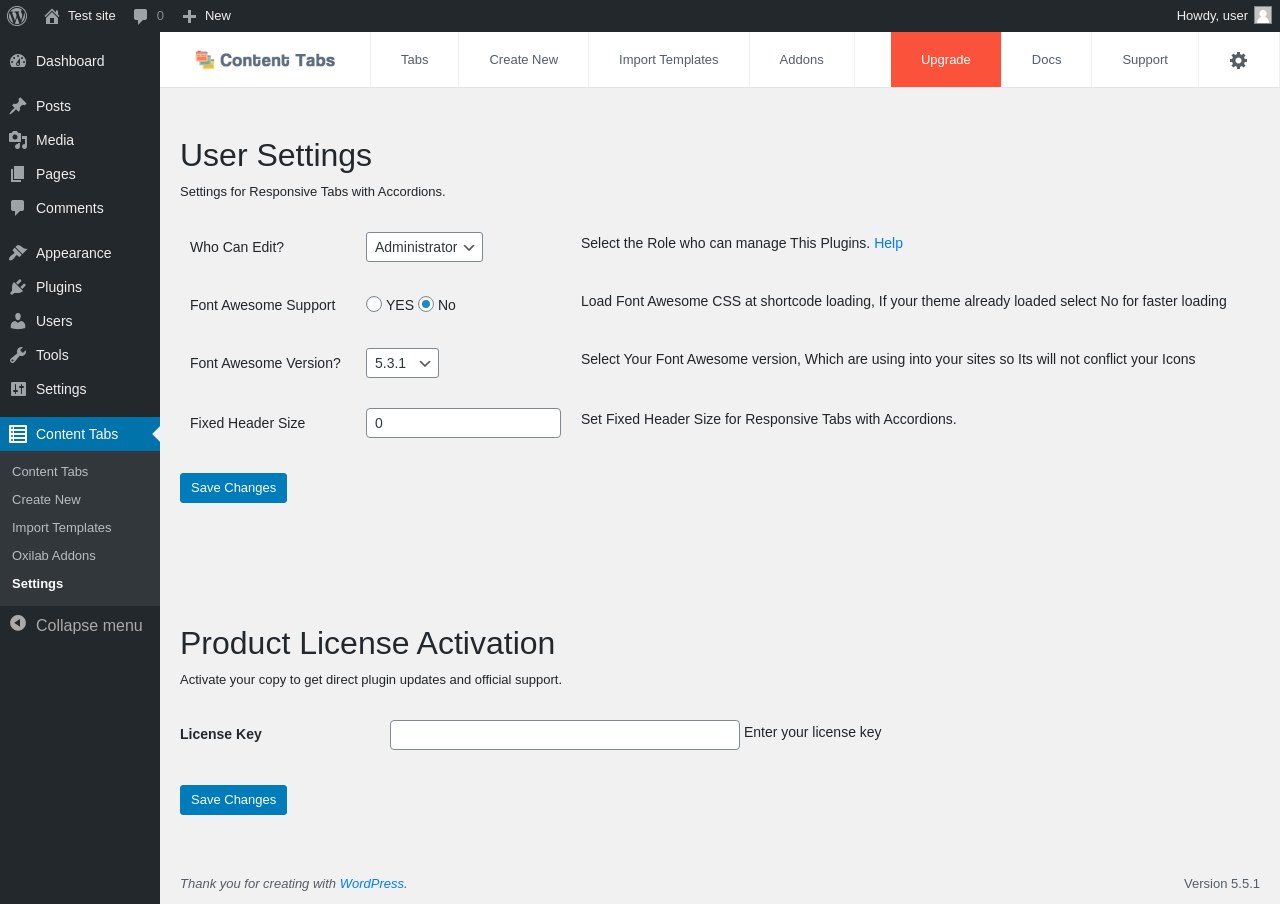Open the New content menu in admin bar

[206, 16]
